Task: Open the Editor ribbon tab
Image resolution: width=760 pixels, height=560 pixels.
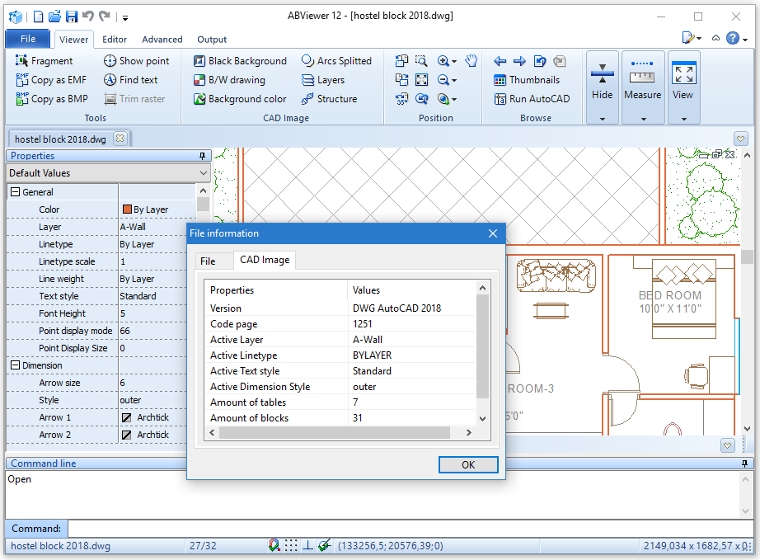Action: coord(114,39)
